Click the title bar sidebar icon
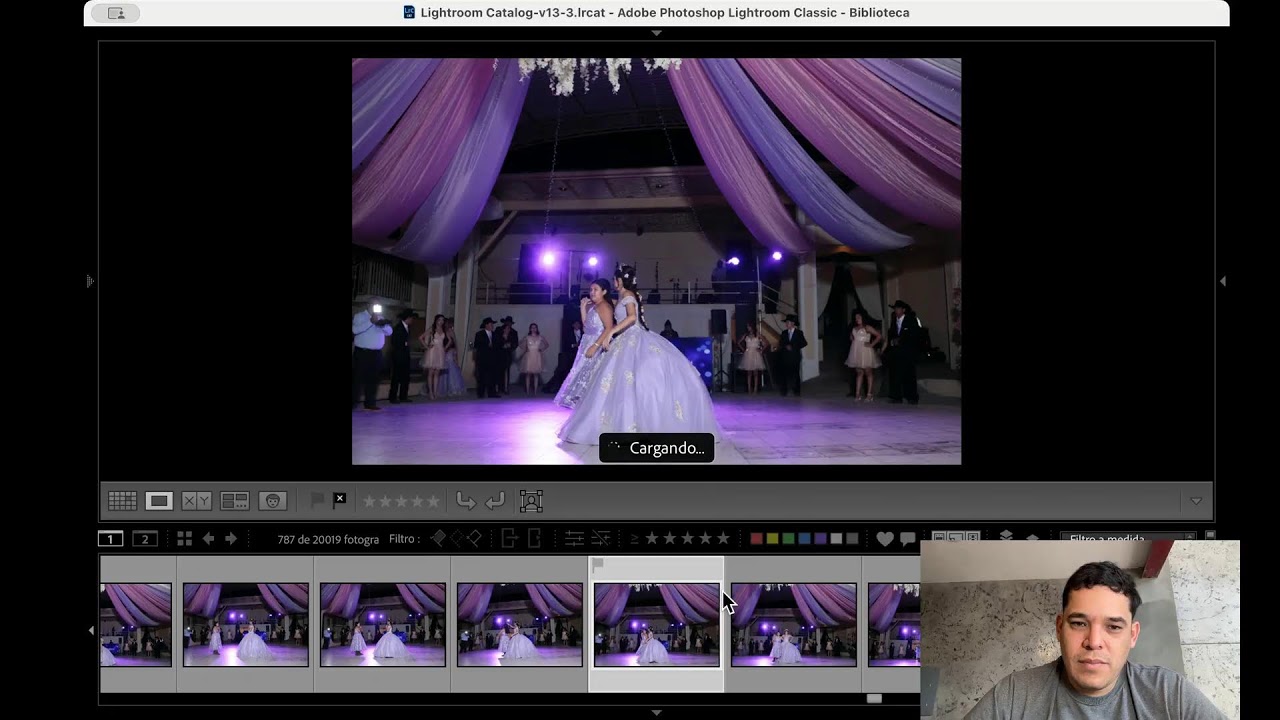 (x=115, y=13)
